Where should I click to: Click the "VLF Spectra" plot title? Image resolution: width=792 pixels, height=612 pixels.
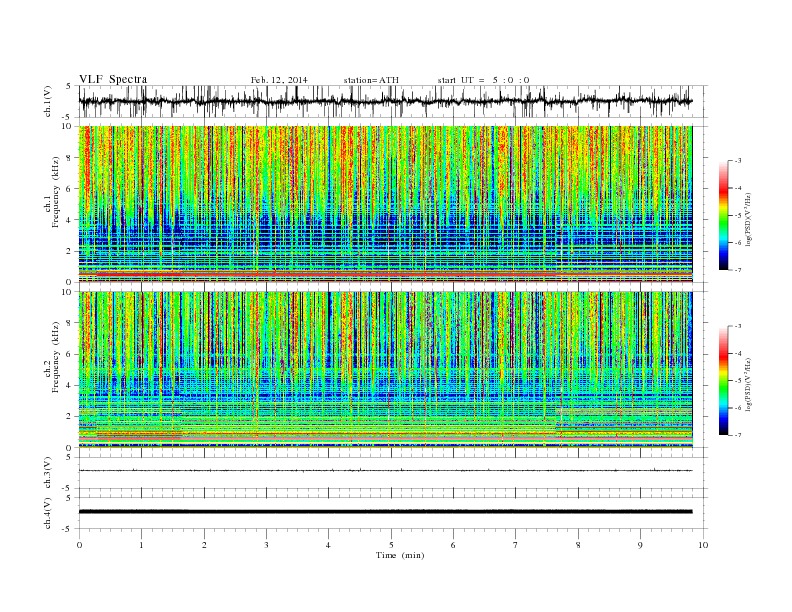113,79
